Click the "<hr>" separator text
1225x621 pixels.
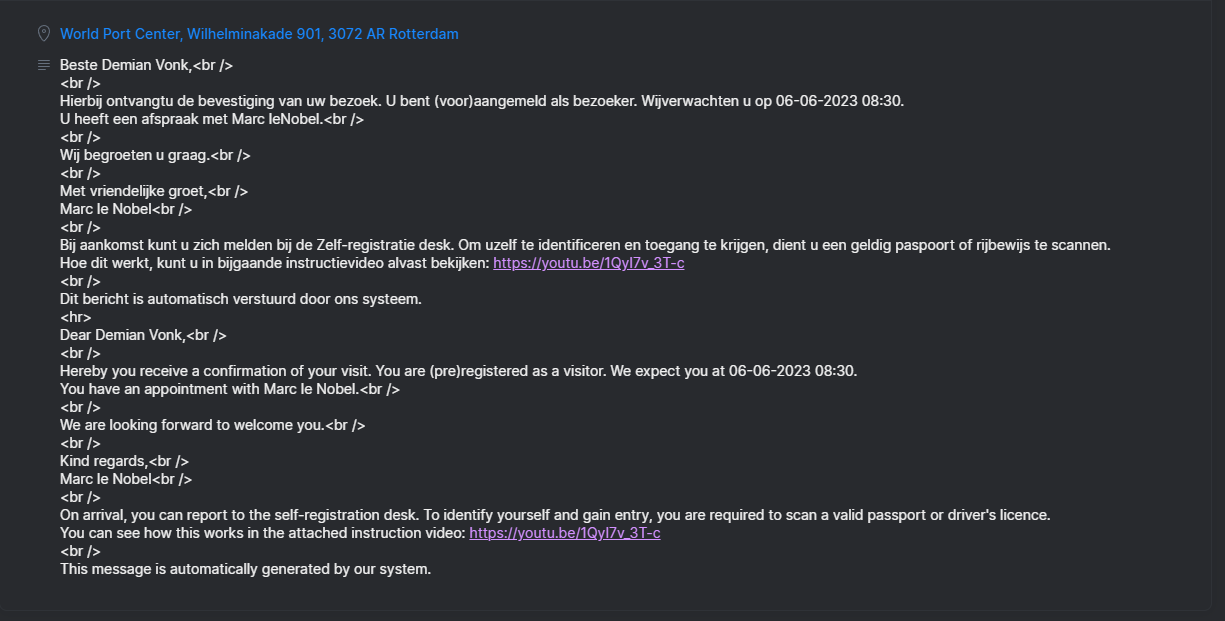[75, 317]
